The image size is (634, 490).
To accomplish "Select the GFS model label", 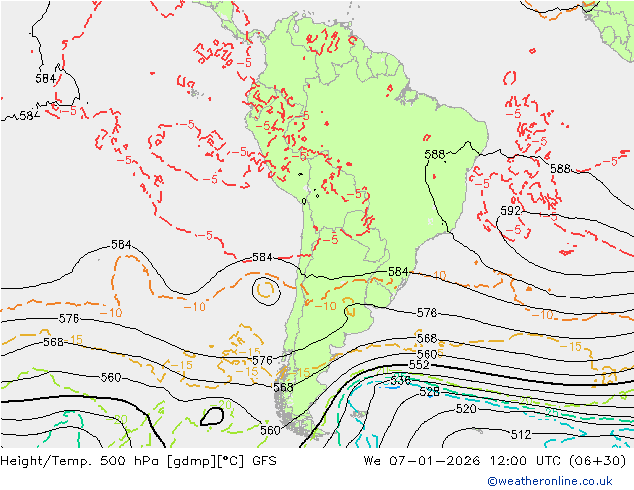I will pyautogui.click(x=263, y=461).
